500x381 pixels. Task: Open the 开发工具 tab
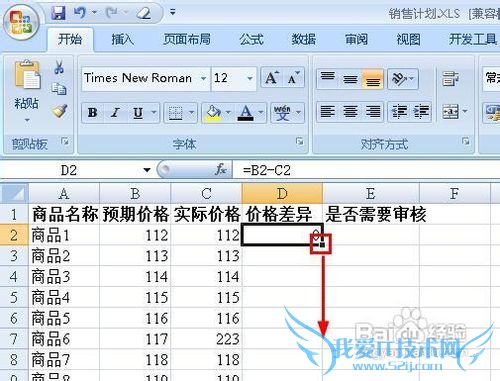click(x=473, y=39)
